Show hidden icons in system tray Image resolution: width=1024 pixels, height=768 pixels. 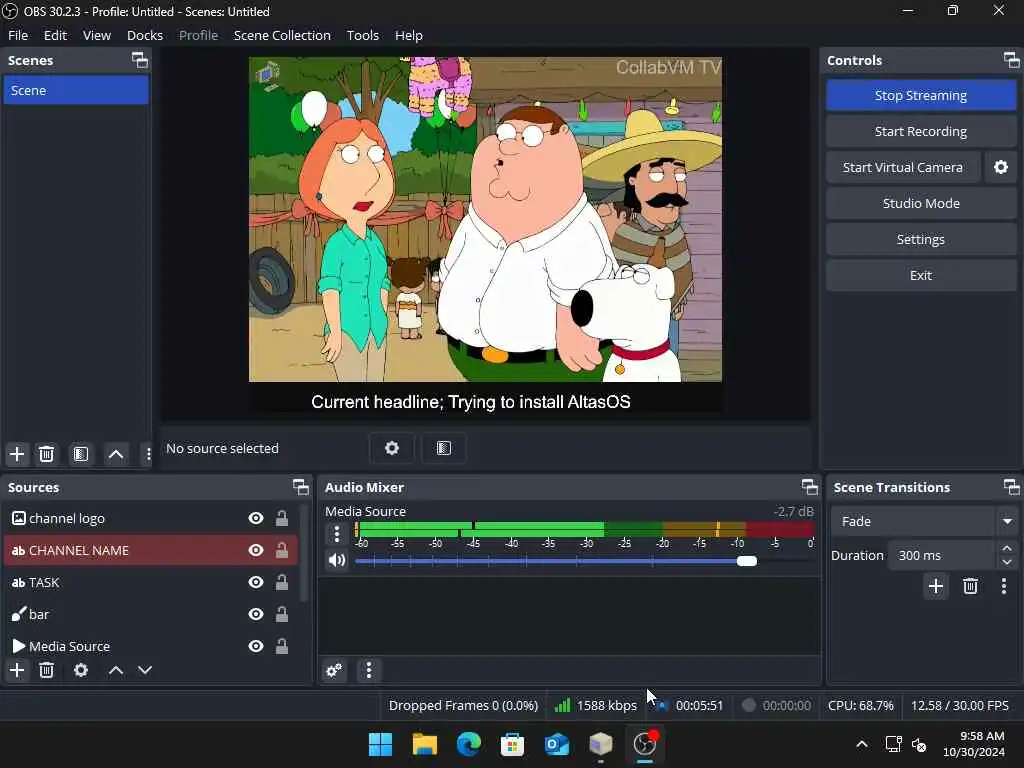pos(862,744)
